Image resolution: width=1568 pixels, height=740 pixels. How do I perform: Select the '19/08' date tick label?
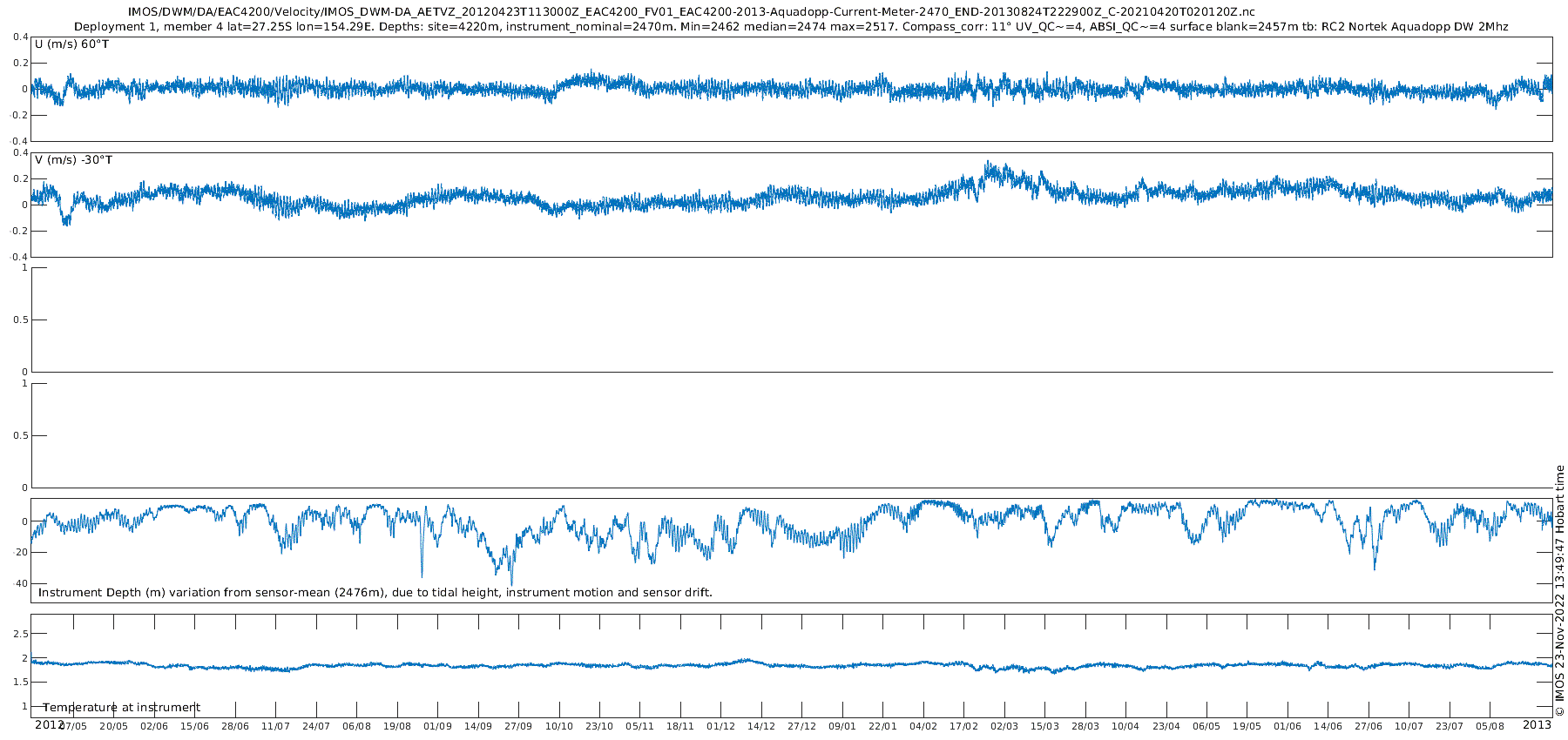click(x=397, y=726)
